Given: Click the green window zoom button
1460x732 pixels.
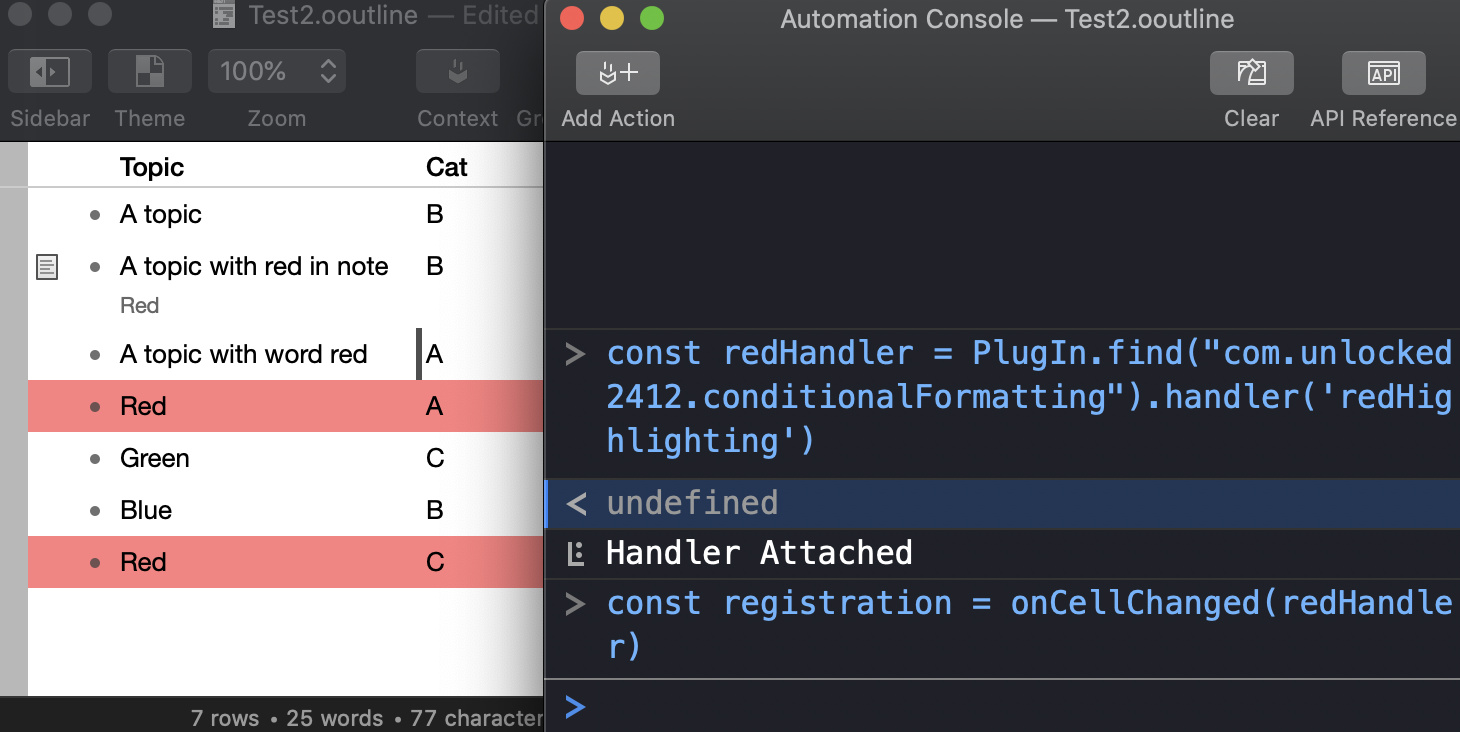Looking at the screenshot, I should tap(652, 18).
